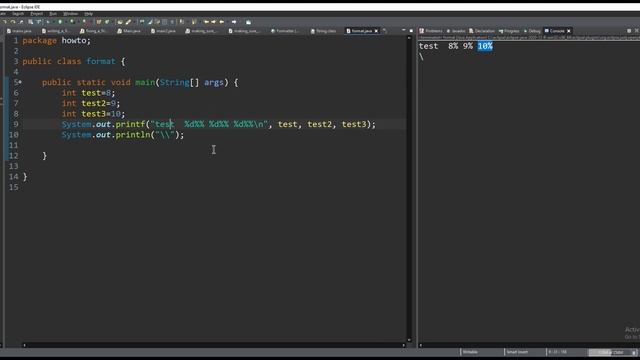Open the Debug view tab
This screenshot has height=360, width=640.
click(x=532, y=31)
